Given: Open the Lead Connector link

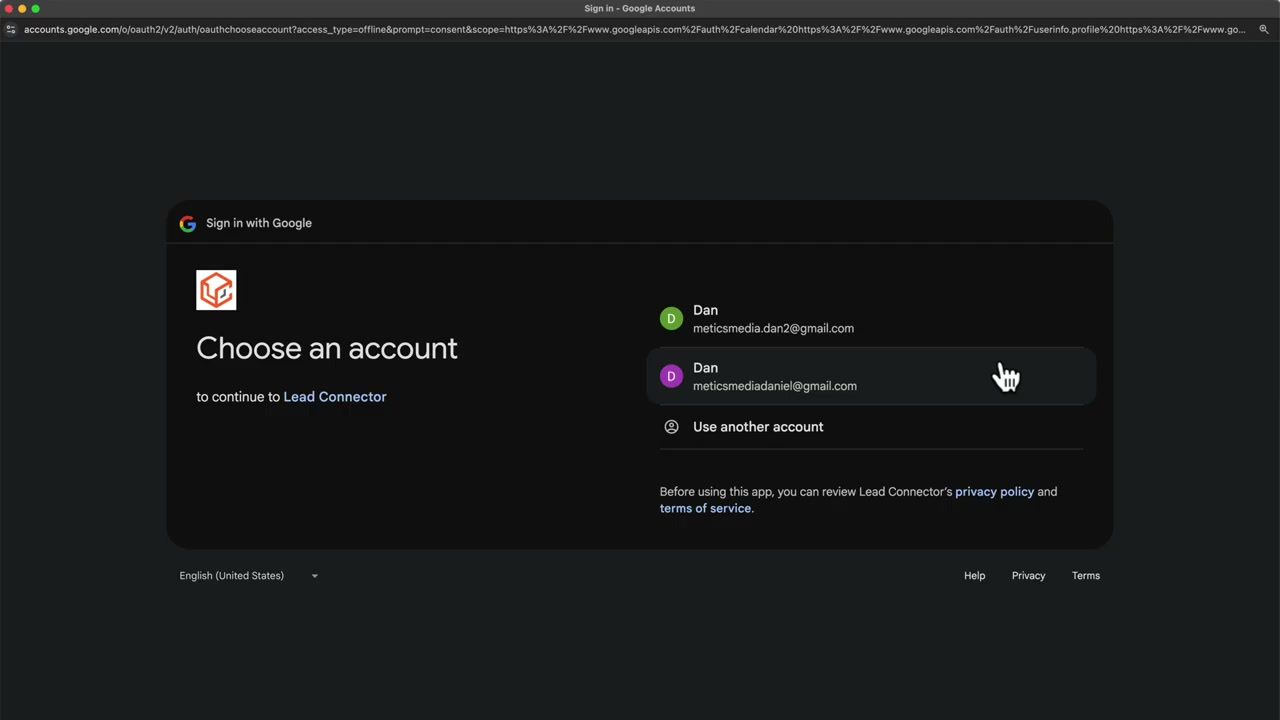Looking at the screenshot, I should click(x=335, y=397).
